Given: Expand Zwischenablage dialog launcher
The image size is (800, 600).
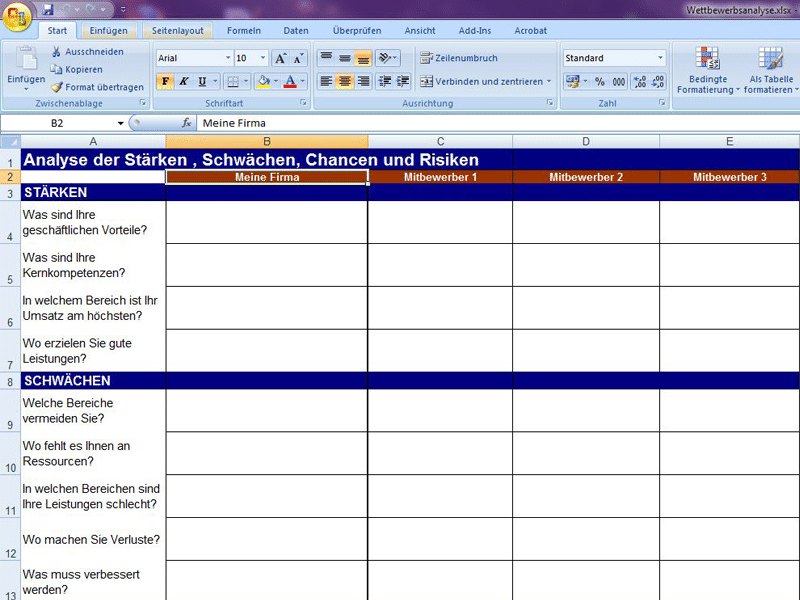Looking at the screenshot, I should coord(143,103).
